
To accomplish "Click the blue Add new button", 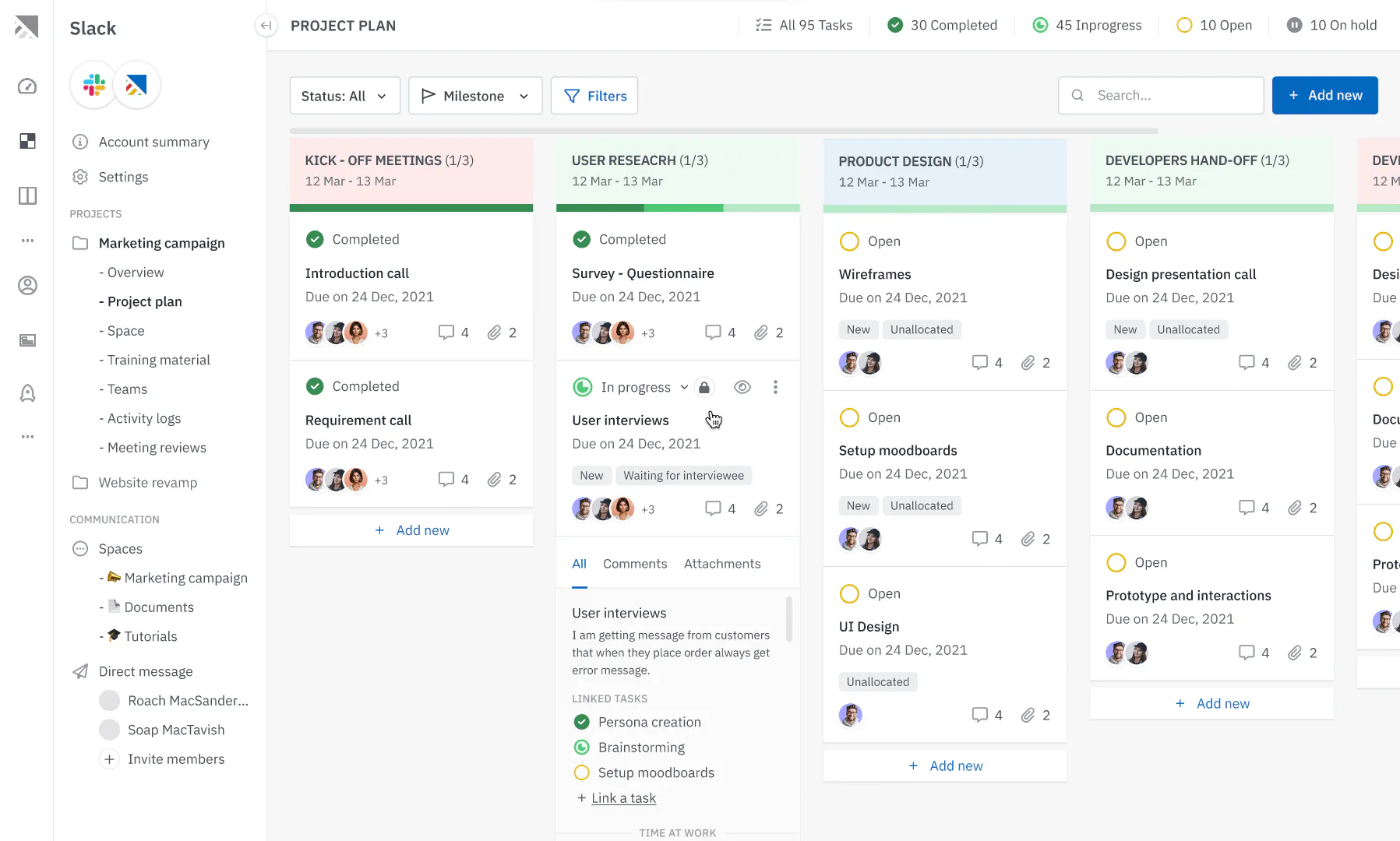I will (x=1324, y=95).
